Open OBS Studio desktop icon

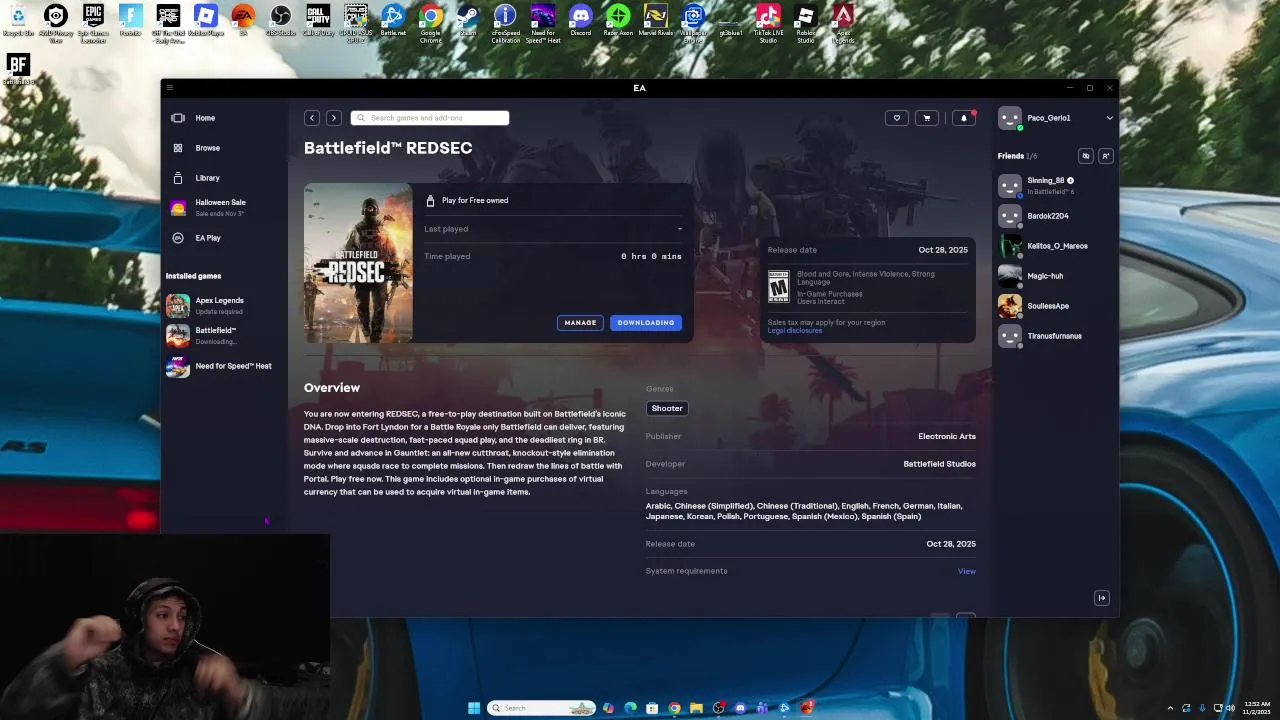pyautogui.click(x=280, y=21)
